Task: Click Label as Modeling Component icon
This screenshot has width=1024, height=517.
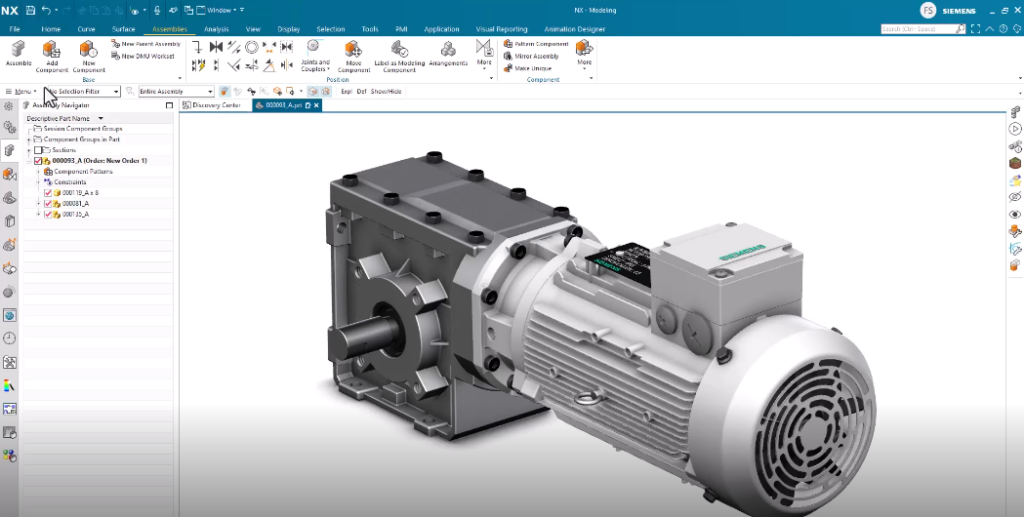Action: [x=399, y=50]
